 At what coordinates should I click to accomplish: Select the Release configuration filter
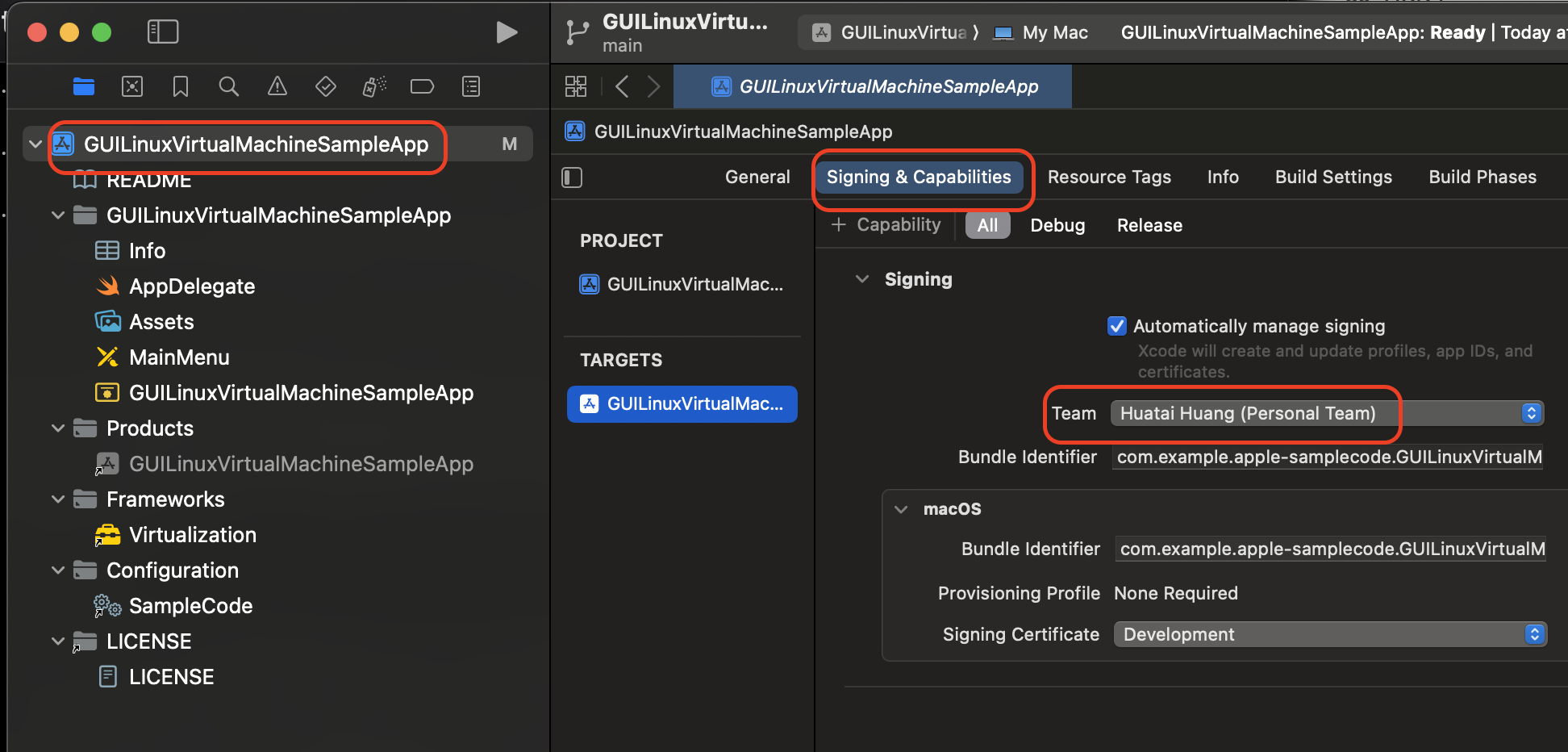1149,225
